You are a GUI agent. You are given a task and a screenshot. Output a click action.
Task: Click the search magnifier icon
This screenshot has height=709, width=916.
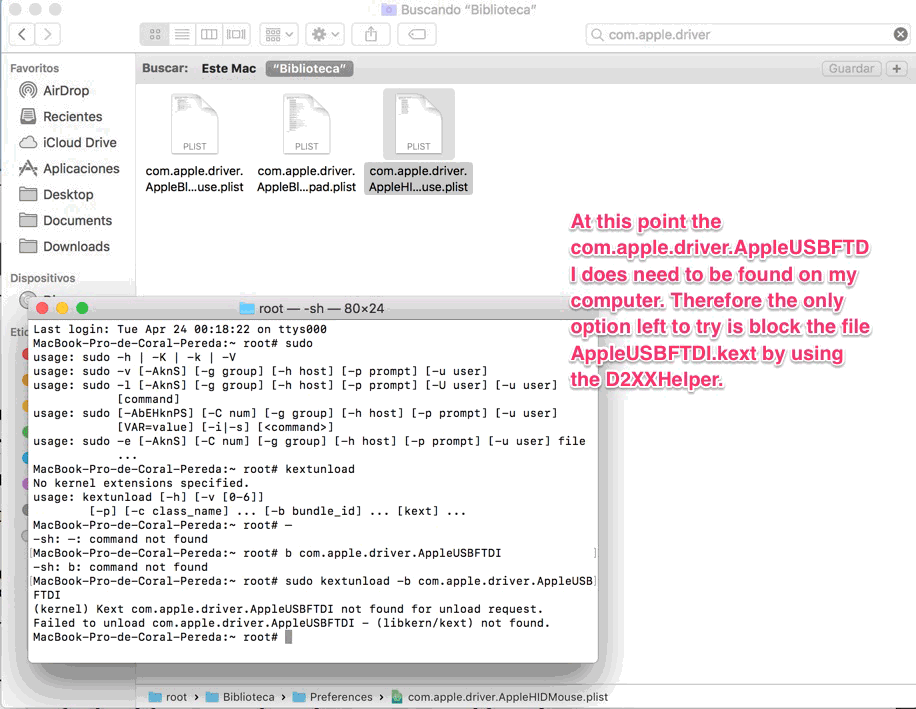(x=597, y=34)
